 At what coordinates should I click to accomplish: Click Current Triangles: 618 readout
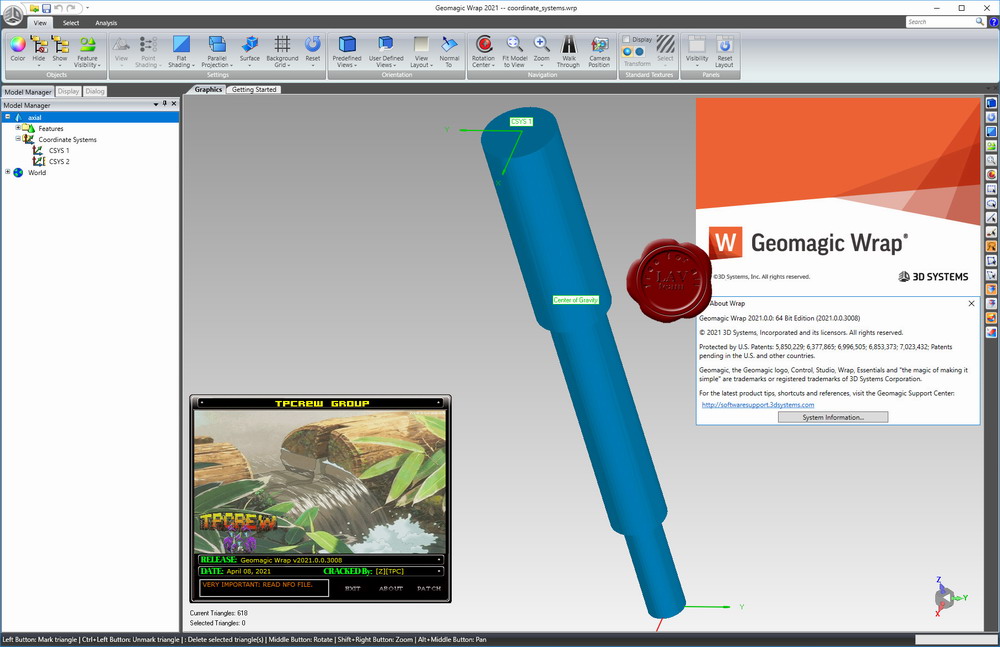219,613
